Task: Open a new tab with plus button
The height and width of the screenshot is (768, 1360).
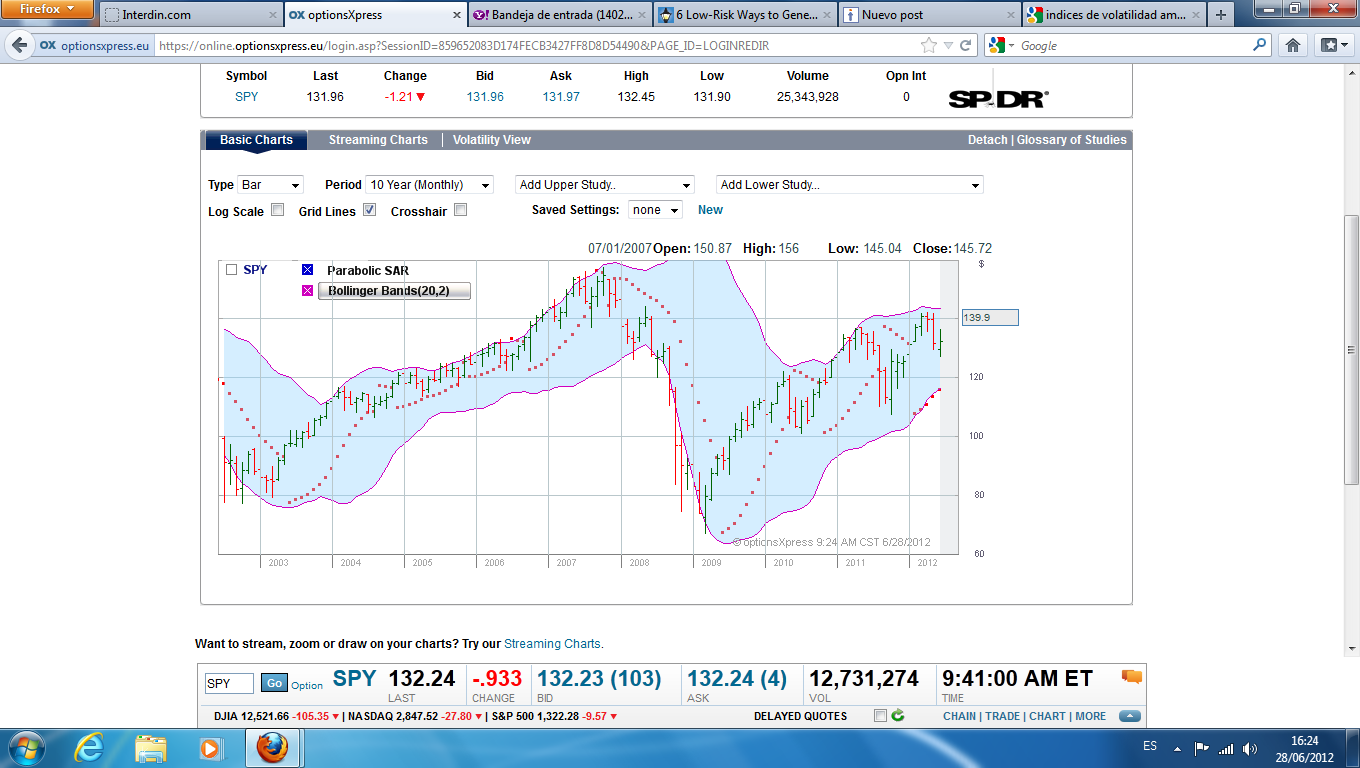Action: pos(1220,15)
